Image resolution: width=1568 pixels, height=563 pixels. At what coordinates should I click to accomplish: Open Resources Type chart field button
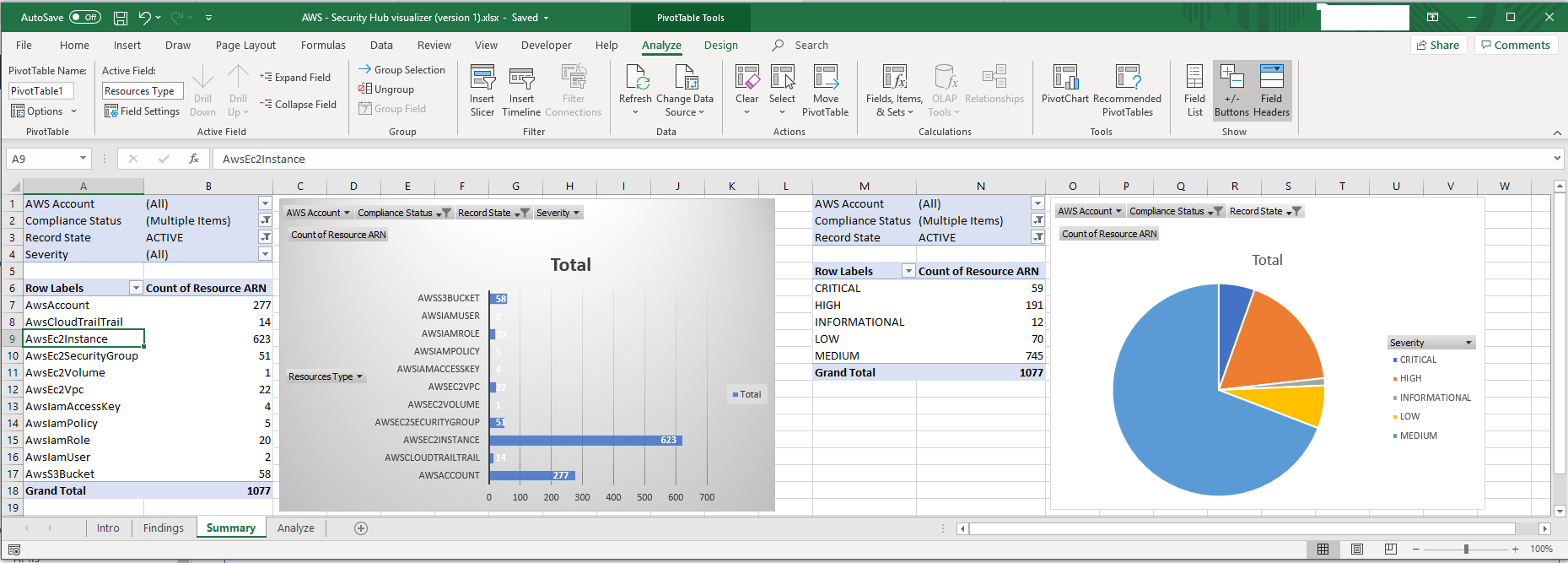pos(326,376)
